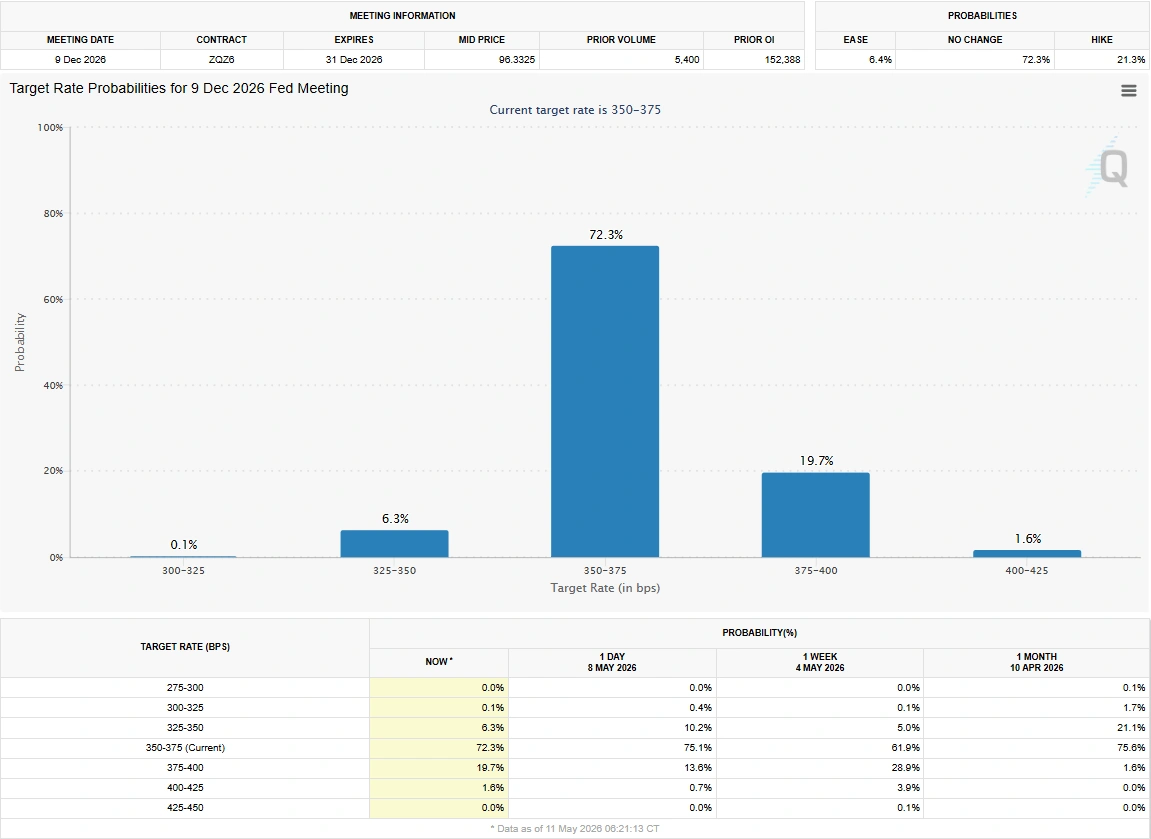1151x839 pixels.
Task: Click the 0.1% data label above 300-325
Action: pyautogui.click(x=184, y=545)
